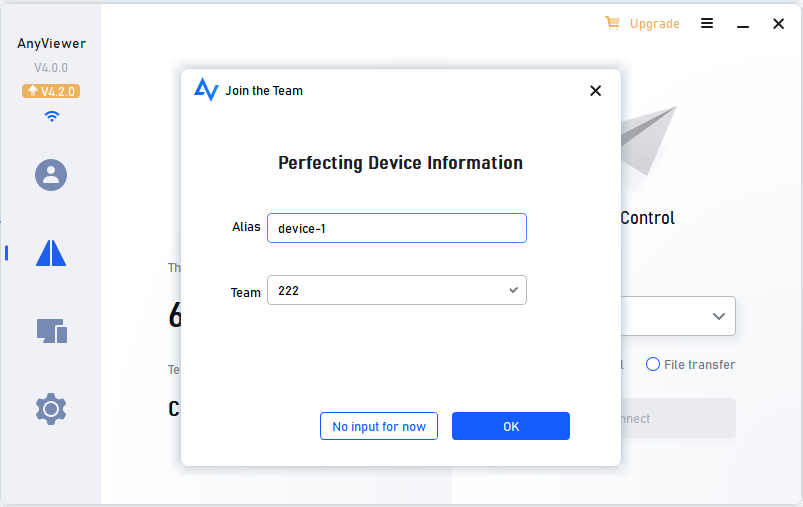This screenshot has height=507, width=803.
Task: Click the V4.0.0 version text
Action: (x=51, y=68)
